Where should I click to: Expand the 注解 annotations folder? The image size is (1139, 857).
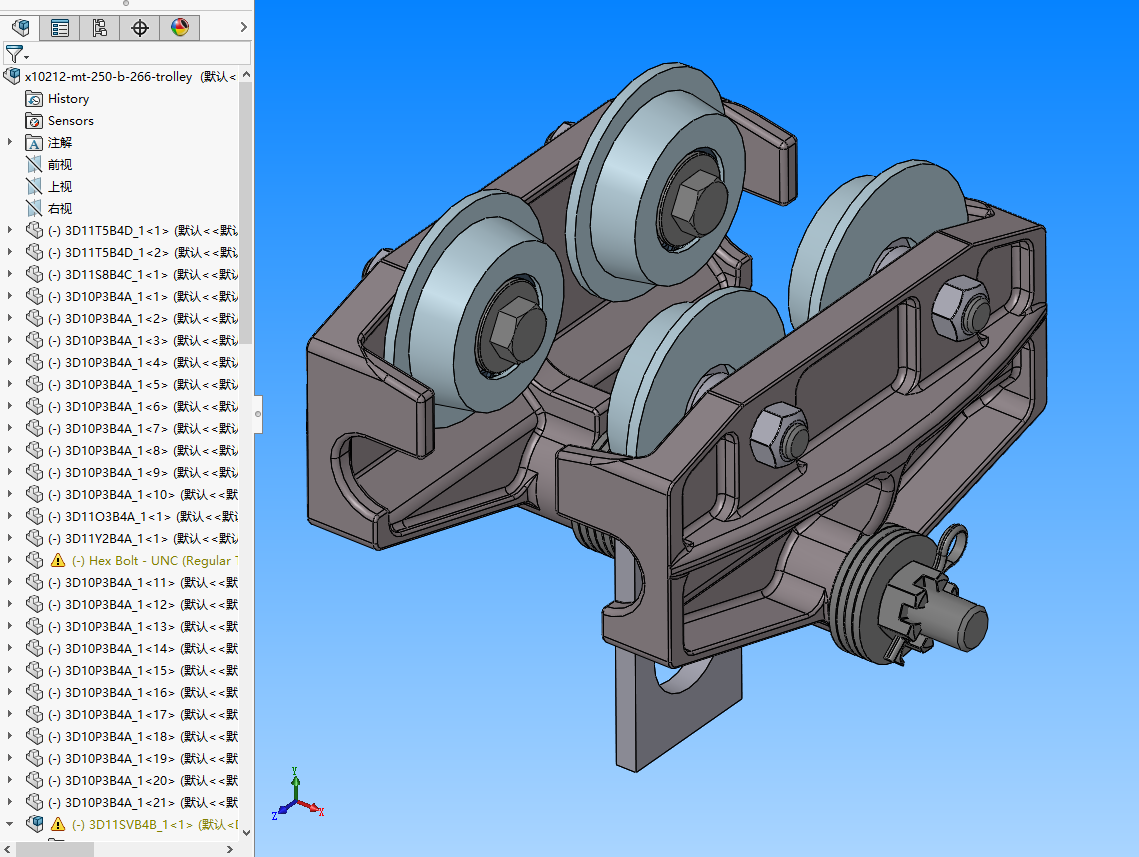9,142
